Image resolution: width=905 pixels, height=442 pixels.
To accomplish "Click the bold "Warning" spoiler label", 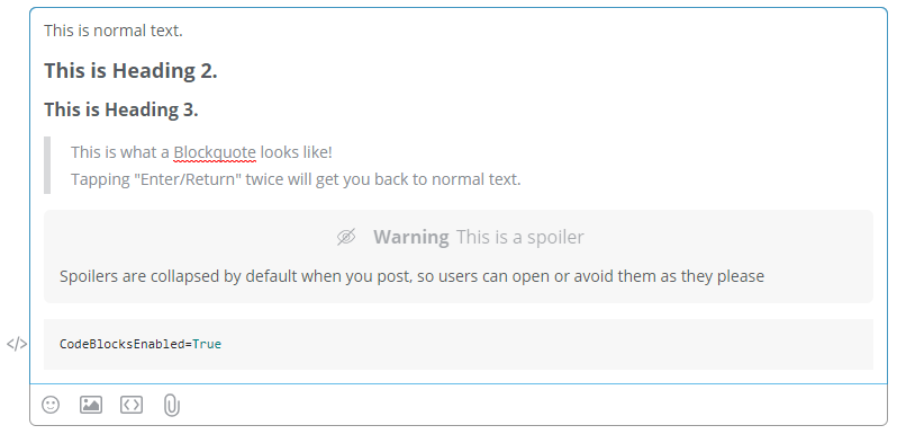I will [x=410, y=237].
